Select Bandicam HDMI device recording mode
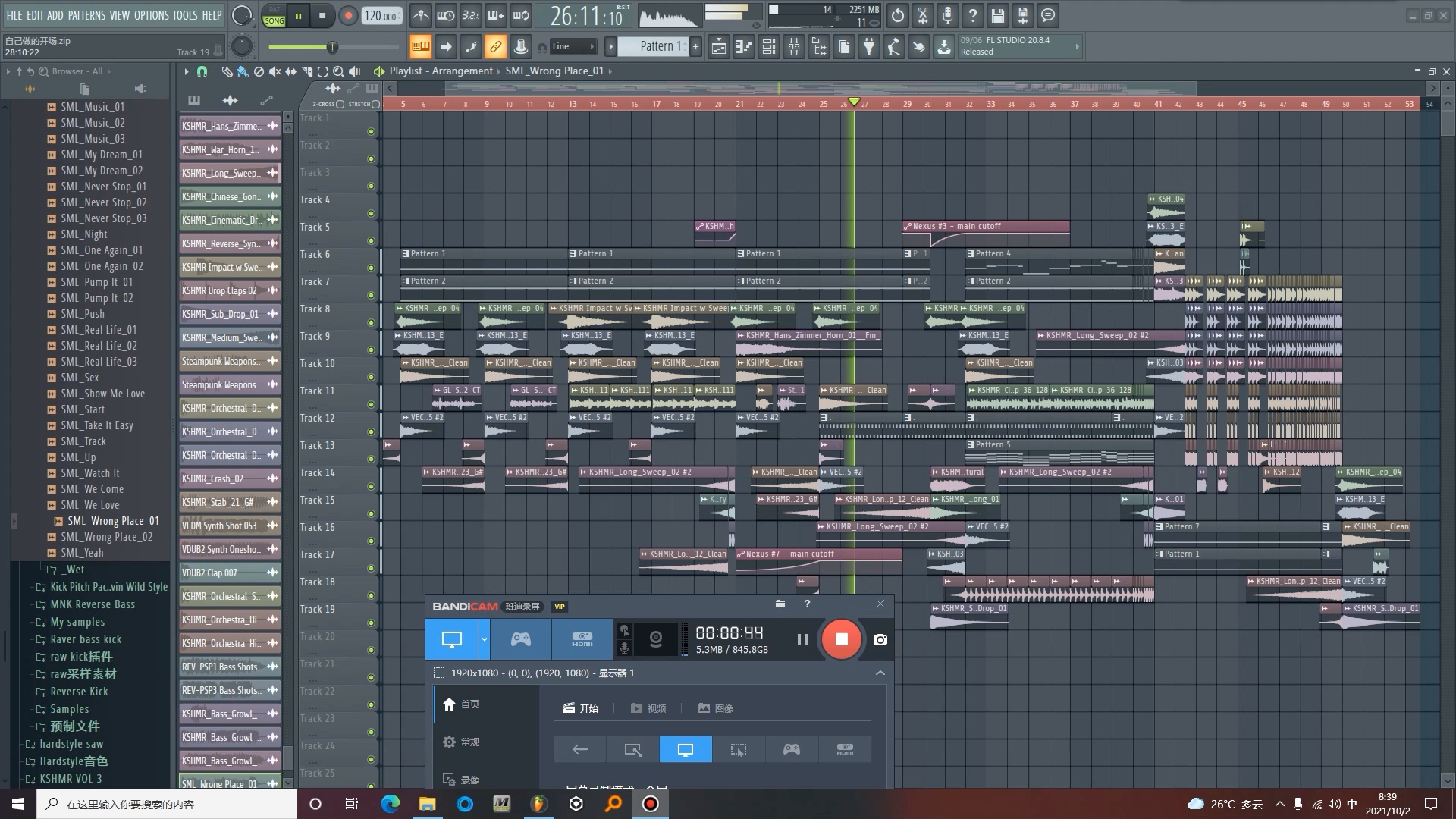1456x819 pixels. 582,639
